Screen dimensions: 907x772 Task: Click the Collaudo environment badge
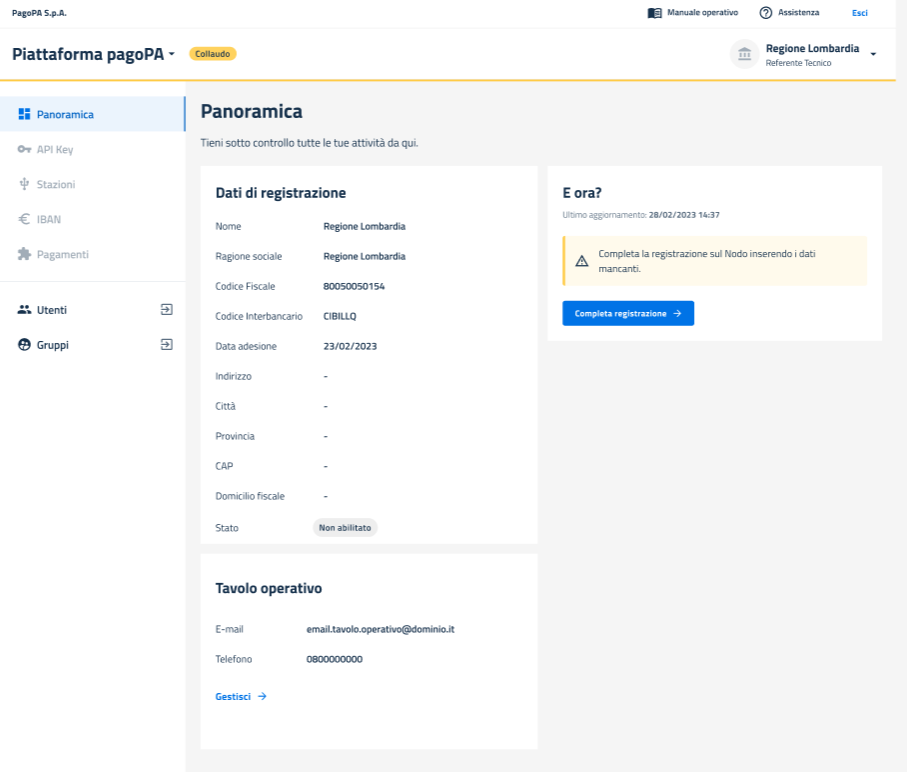coord(212,54)
